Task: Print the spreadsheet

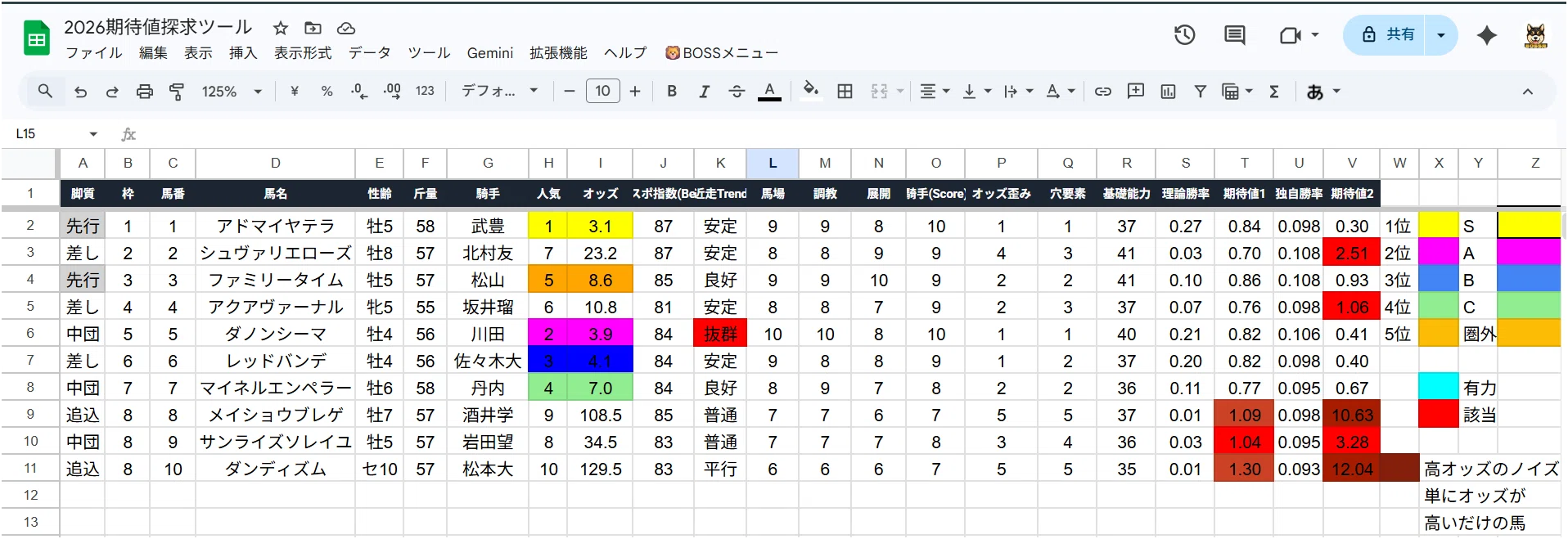Action: tap(145, 92)
